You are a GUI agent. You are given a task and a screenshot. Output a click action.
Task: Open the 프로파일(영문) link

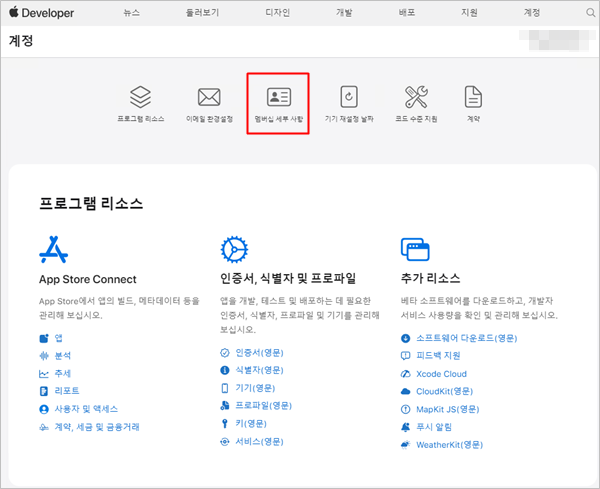point(264,406)
